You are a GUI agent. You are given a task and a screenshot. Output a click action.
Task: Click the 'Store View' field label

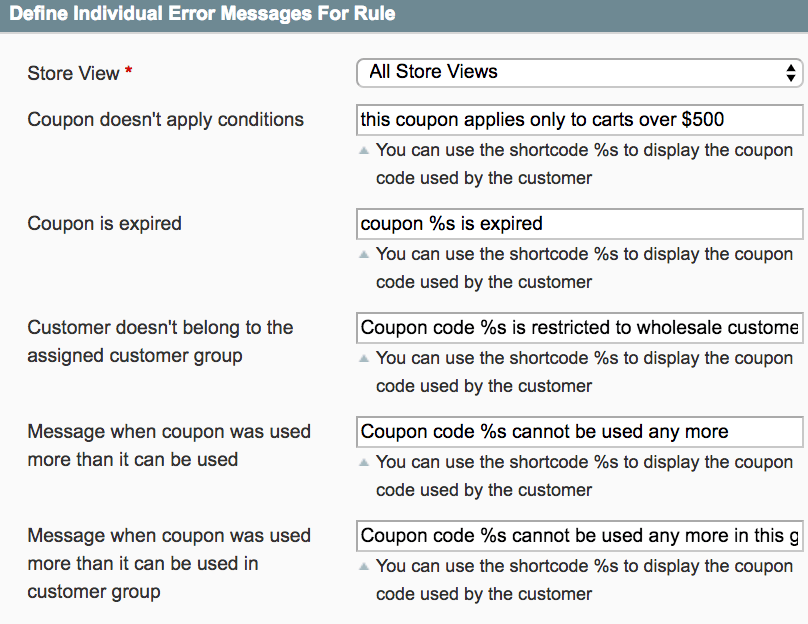[73, 73]
